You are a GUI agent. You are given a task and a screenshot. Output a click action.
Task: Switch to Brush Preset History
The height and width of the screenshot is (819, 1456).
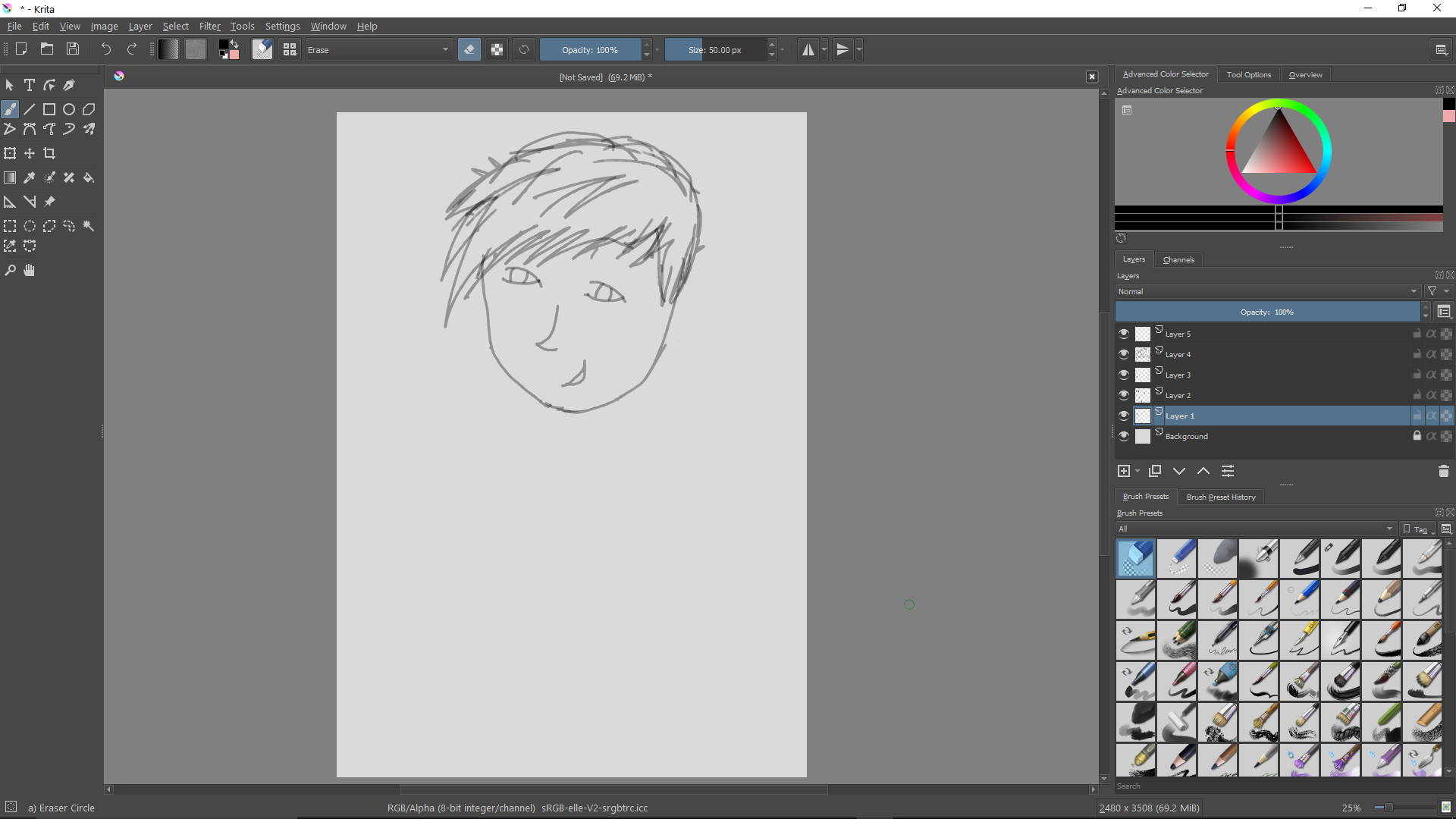(x=1221, y=497)
